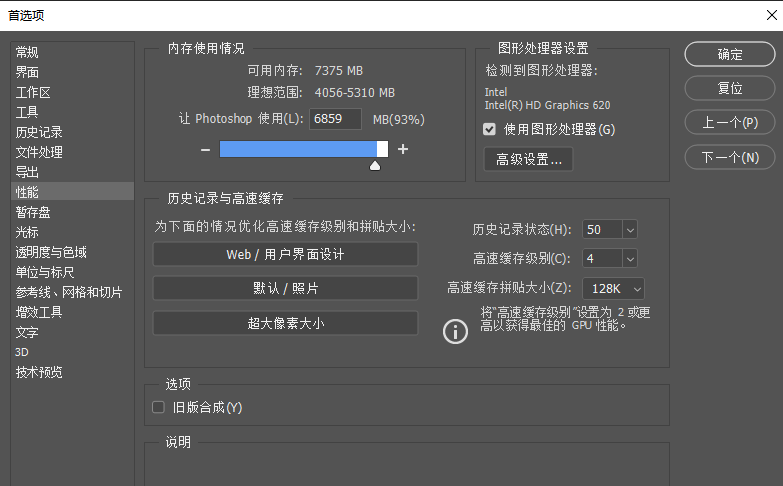The width and height of the screenshot is (783, 486).
Task: Select the highlighted 性能 category
Action: (x=72, y=192)
